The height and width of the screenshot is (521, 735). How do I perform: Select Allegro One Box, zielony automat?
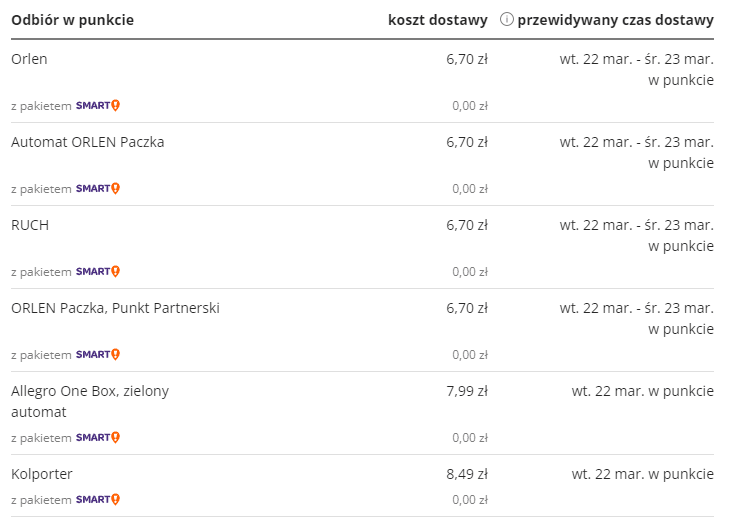coord(90,401)
